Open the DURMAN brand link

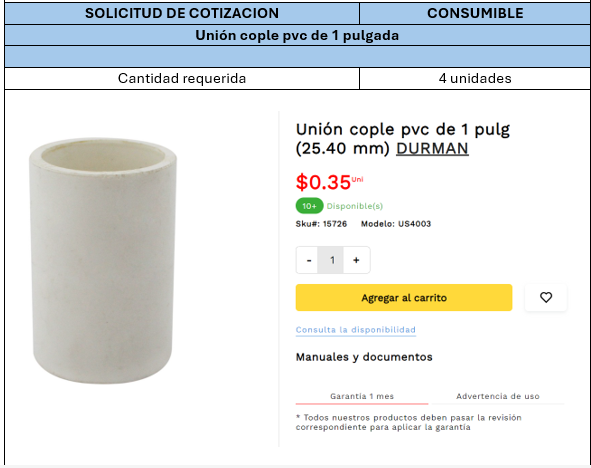pyautogui.click(x=432, y=148)
